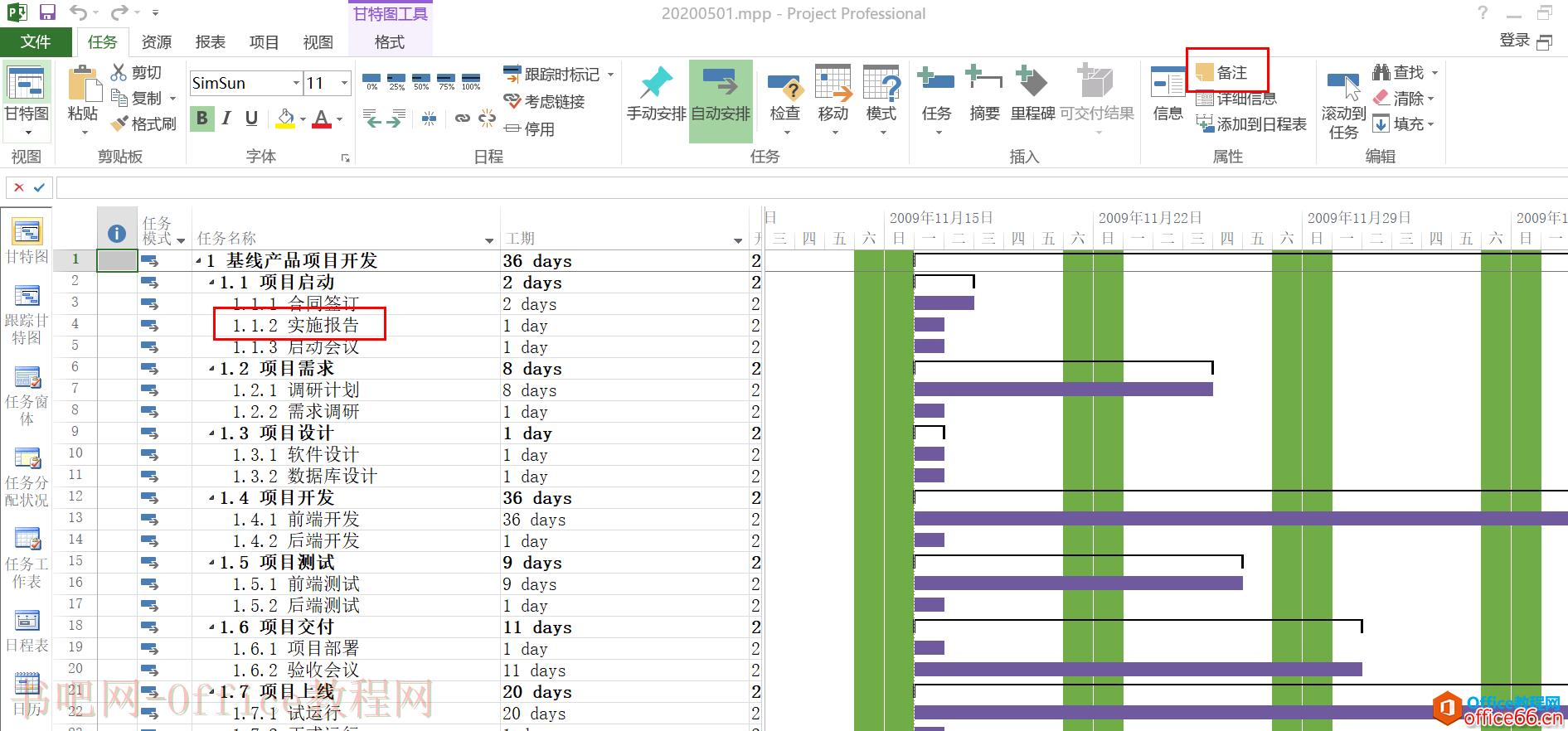Image resolution: width=1568 pixels, height=731 pixels.
Task: Apply Underline formatting
Action: pos(251,119)
